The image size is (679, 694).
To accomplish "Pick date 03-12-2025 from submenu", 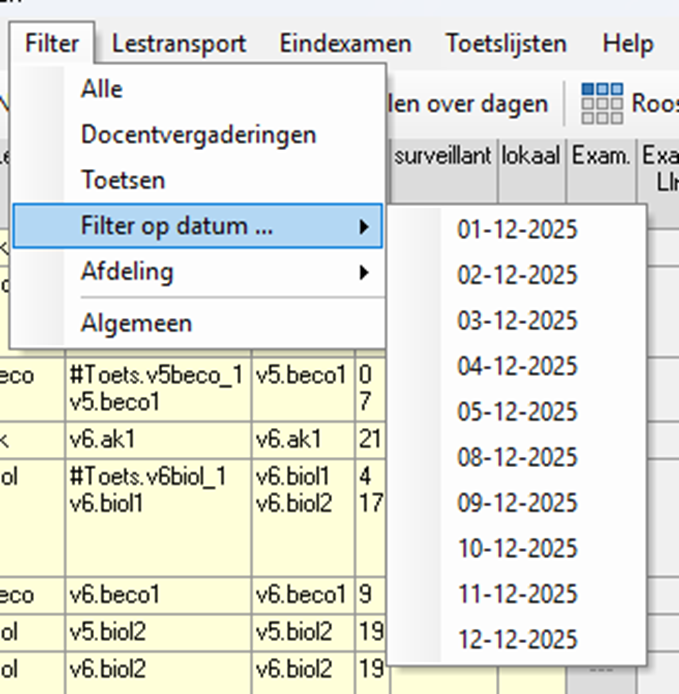I will [x=517, y=320].
